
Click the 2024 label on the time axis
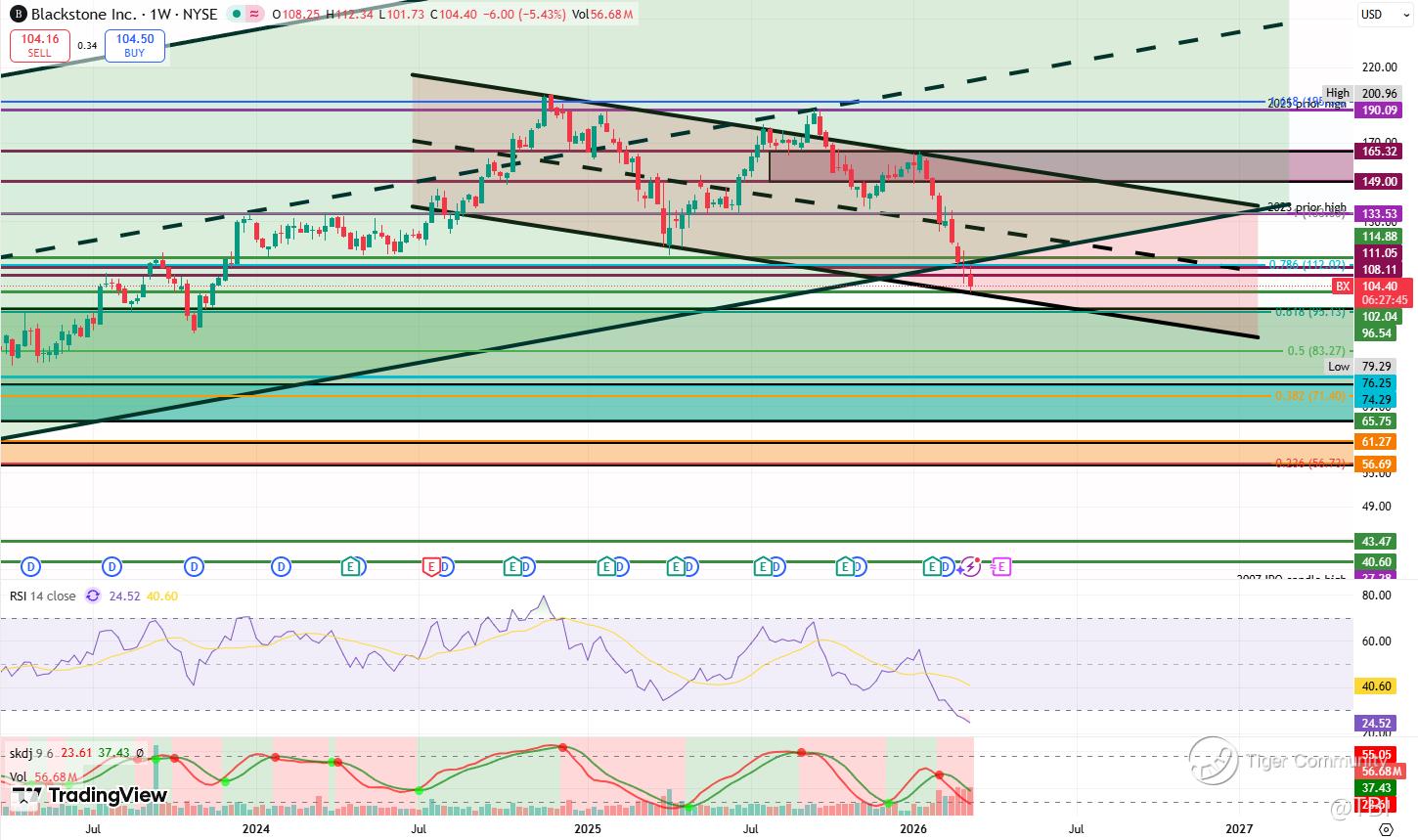(x=255, y=829)
